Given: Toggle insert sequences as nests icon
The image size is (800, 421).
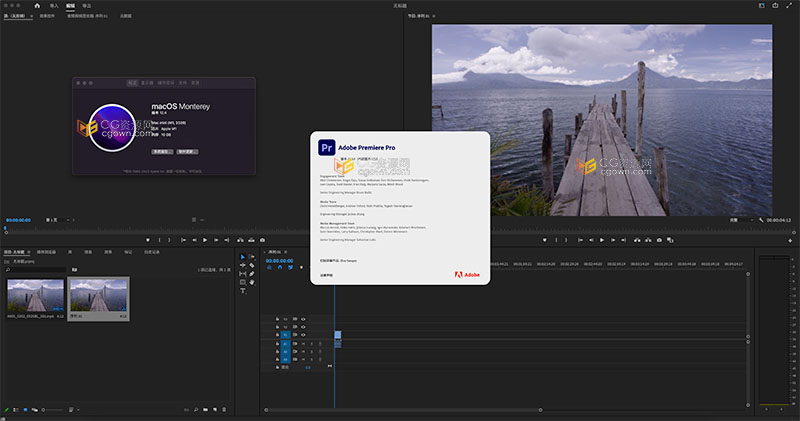Looking at the screenshot, I should [269, 267].
